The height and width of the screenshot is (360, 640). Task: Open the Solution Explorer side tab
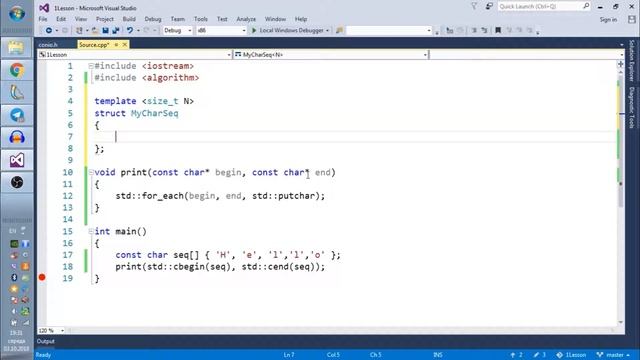tap(632, 60)
